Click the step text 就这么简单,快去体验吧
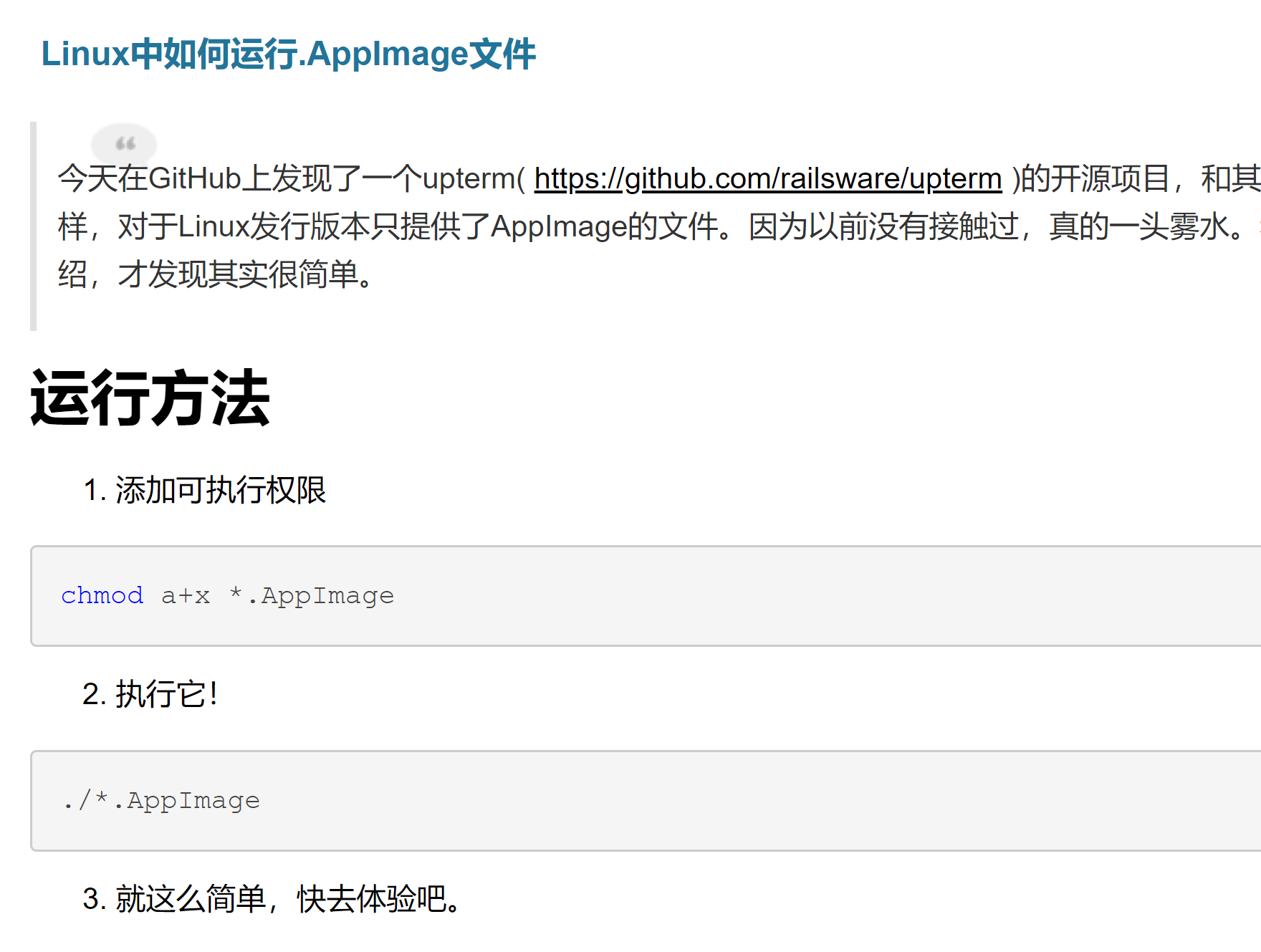Image resolution: width=1261 pixels, height=952 pixels. point(288,899)
